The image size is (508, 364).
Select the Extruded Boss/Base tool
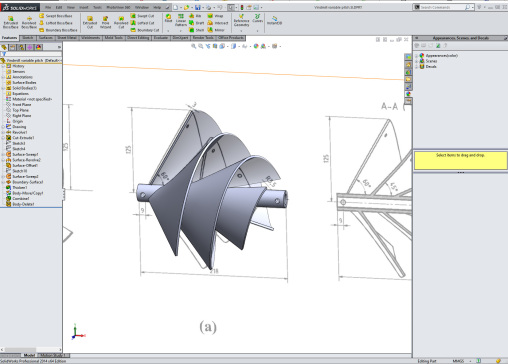coord(11,22)
